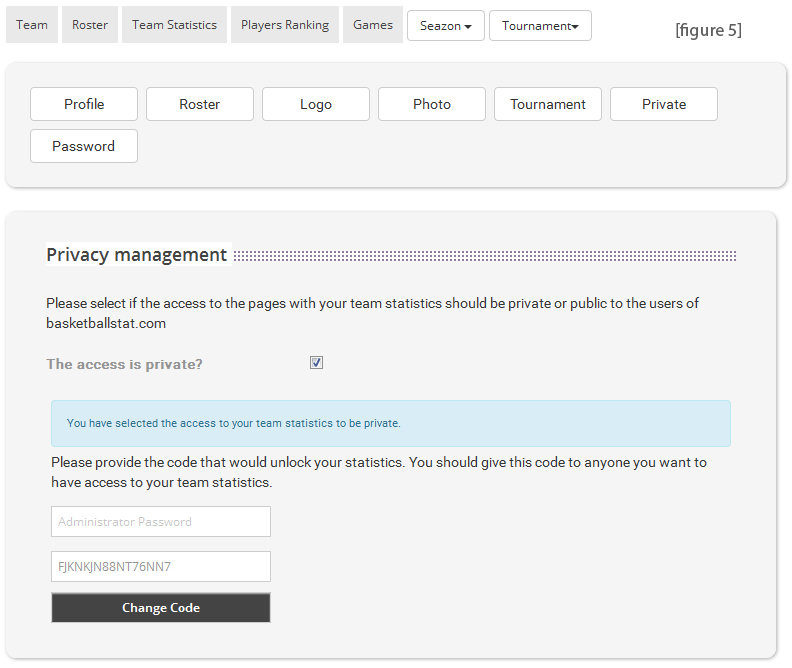Viewport: 792px width, 668px height.
Task: Select the Games tab
Action: (373, 25)
